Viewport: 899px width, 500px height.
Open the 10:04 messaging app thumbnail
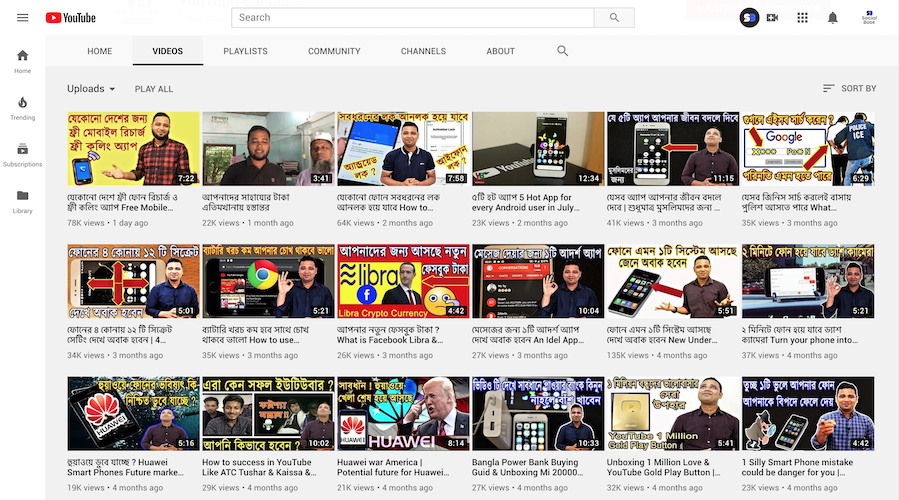(x=538, y=281)
